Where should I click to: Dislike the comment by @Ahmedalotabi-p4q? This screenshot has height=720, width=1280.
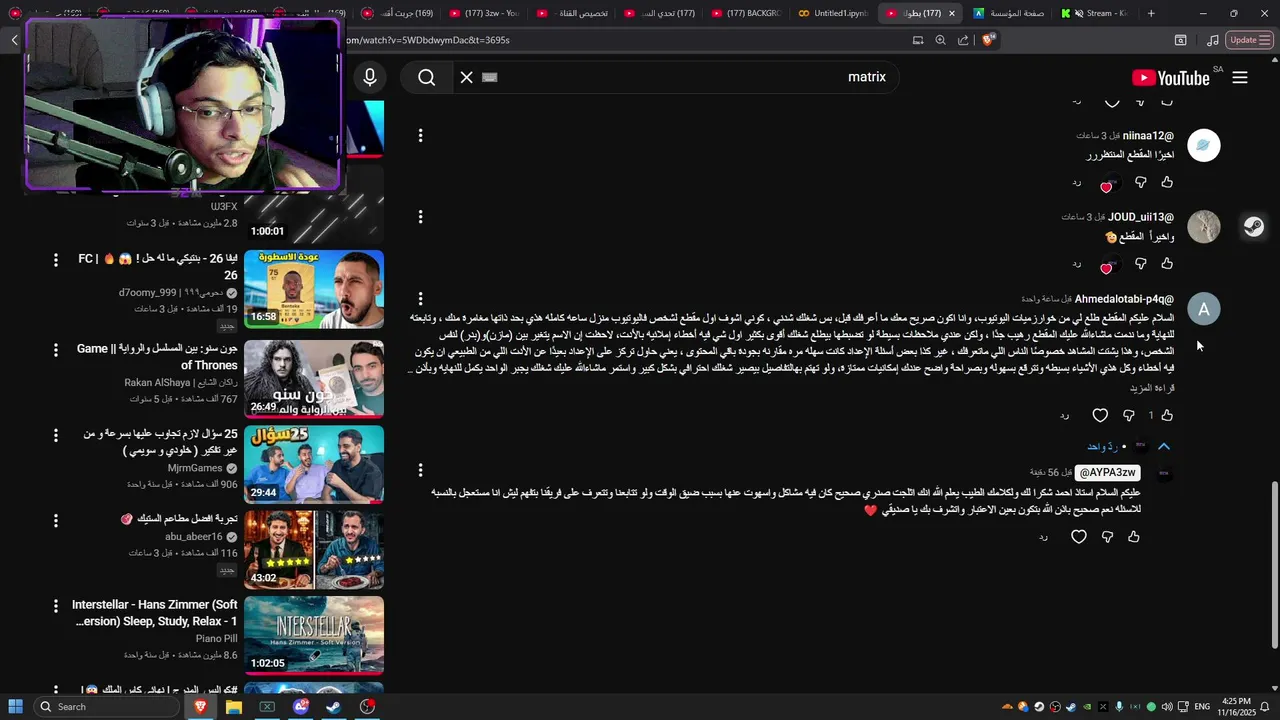click(x=1129, y=415)
